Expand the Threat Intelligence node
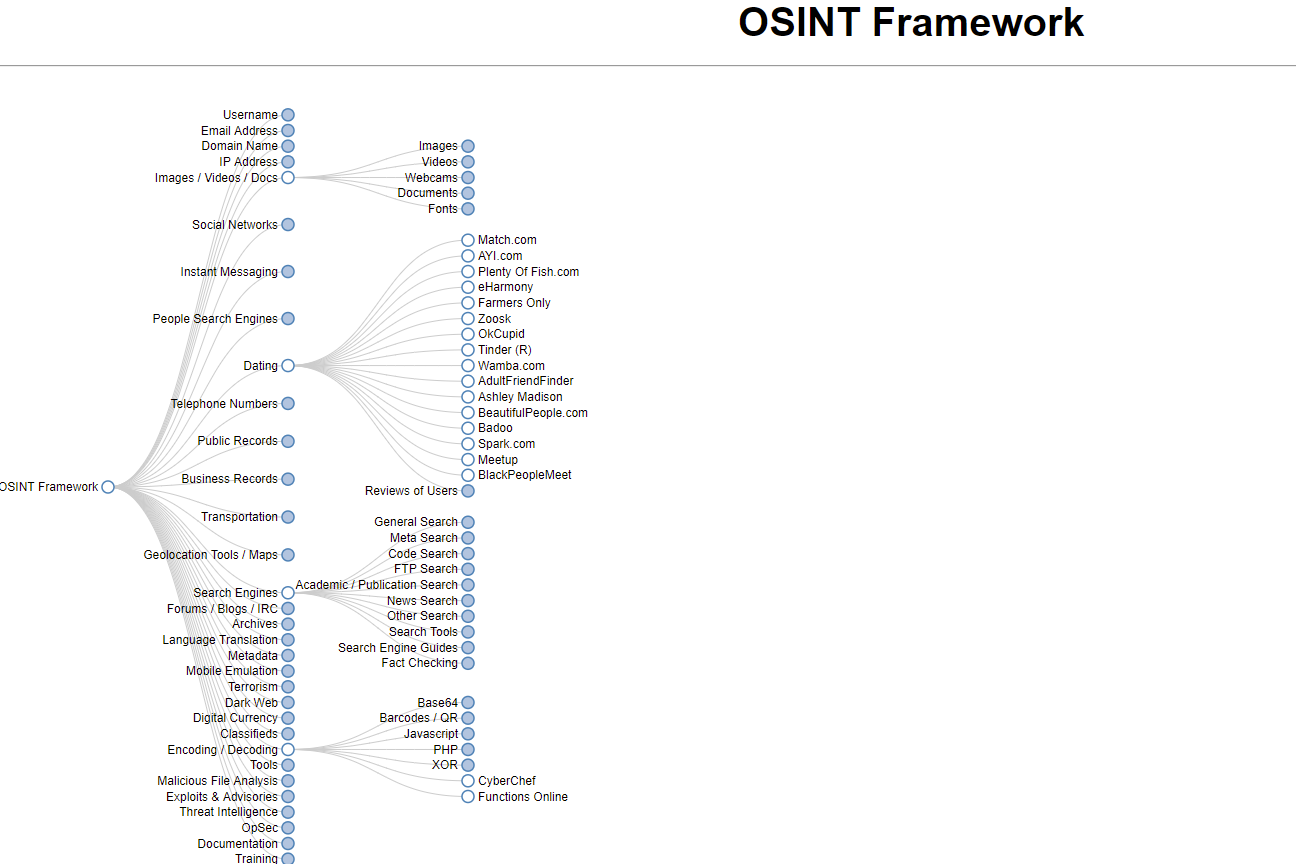 [288, 812]
